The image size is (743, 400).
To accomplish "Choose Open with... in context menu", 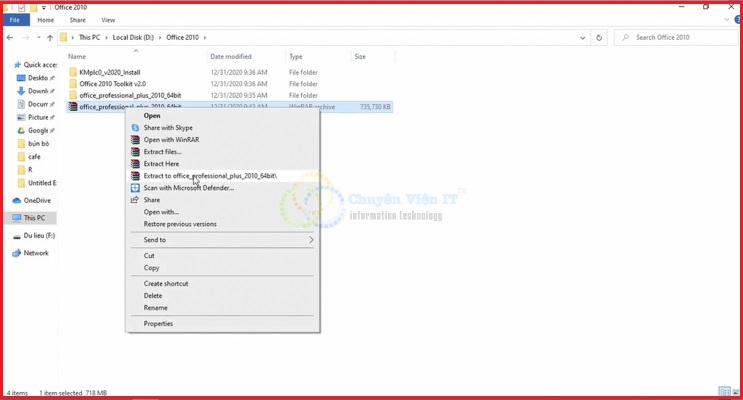I will pyautogui.click(x=223, y=212).
